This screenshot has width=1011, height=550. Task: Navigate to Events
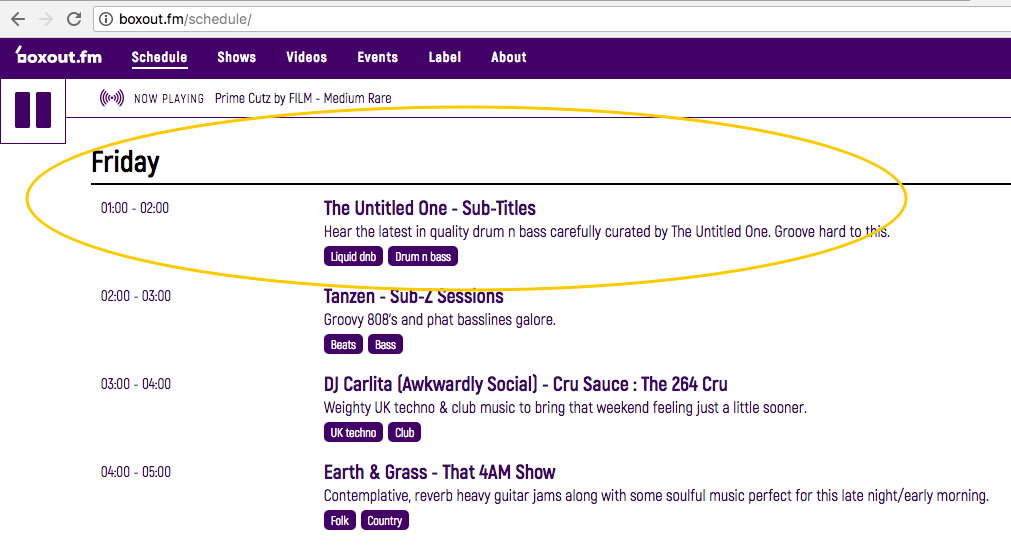pos(377,57)
